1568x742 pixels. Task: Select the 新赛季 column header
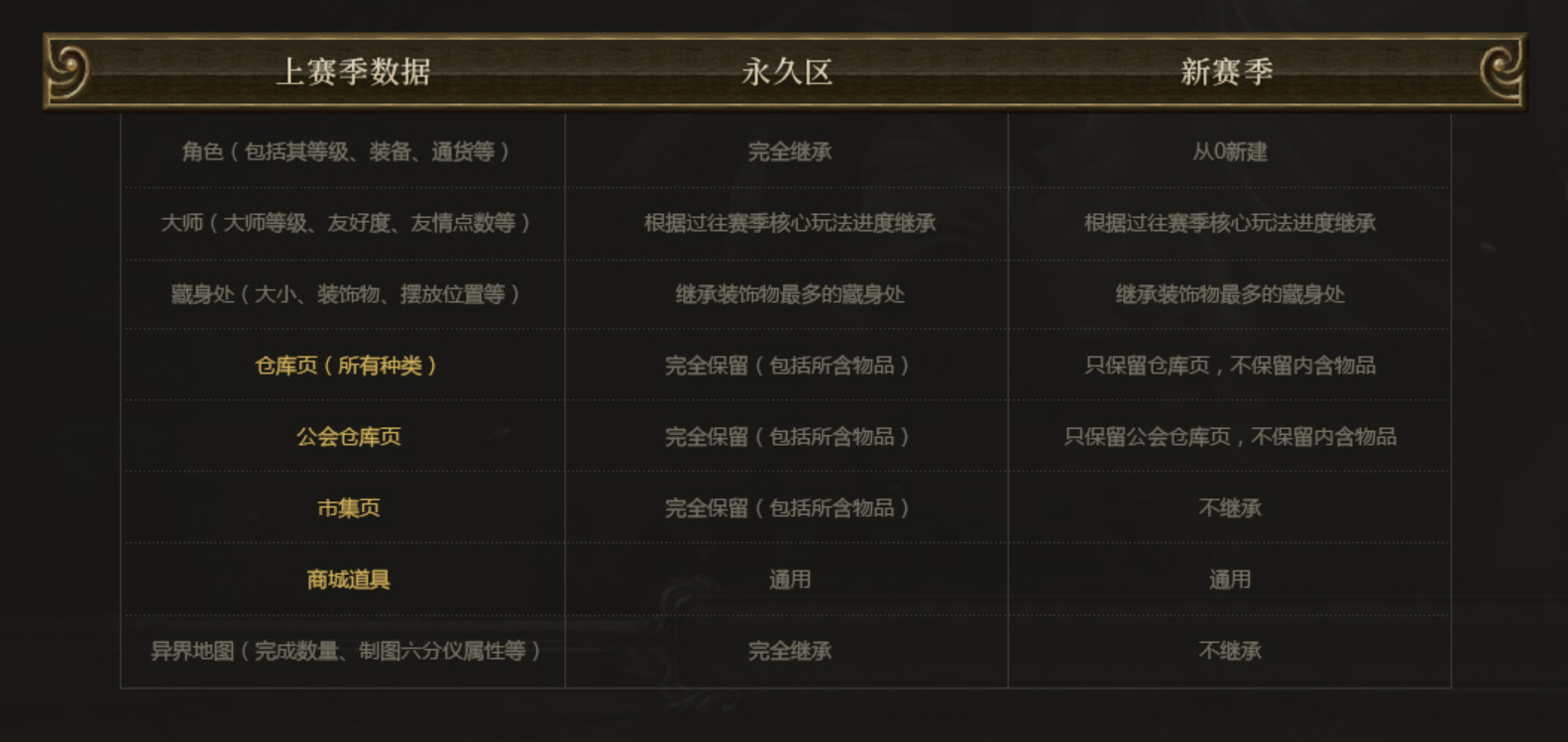(1227, 71)
